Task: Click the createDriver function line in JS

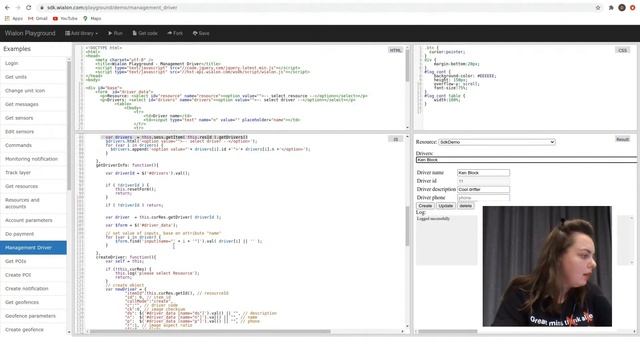Action: pyautogui.click(x=126, y=257)
